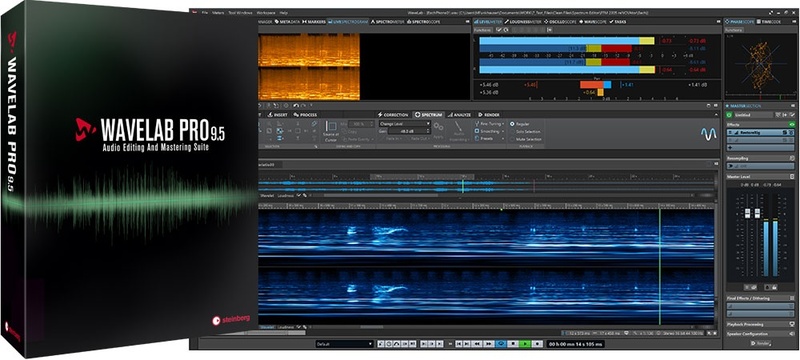The width and height of the screenshot is (800, 360).
Task: Toggle the Master Section power button
Action: coord(729,115)
